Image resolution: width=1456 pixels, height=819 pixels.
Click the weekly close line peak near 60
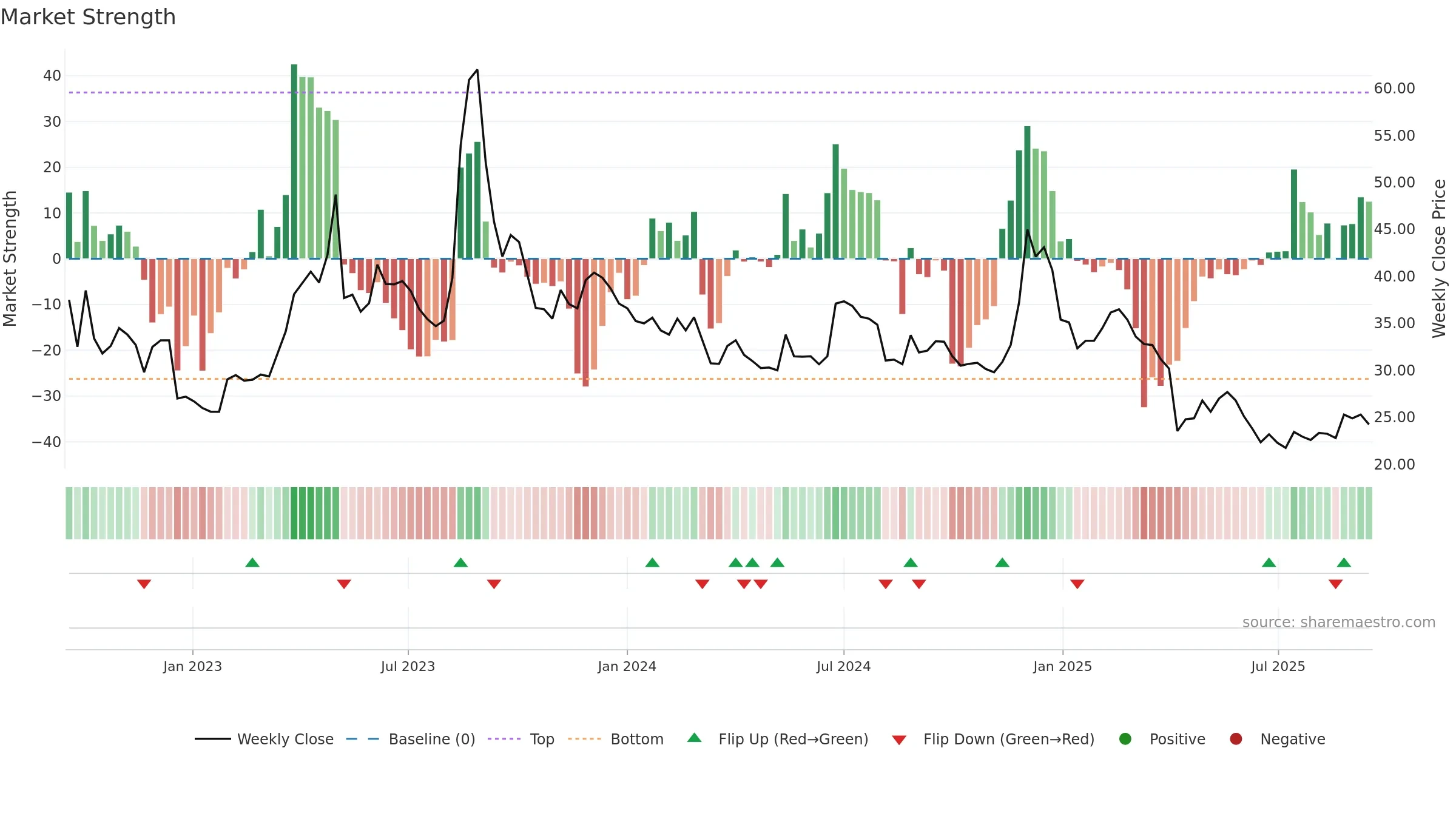[x=477, y=70]
